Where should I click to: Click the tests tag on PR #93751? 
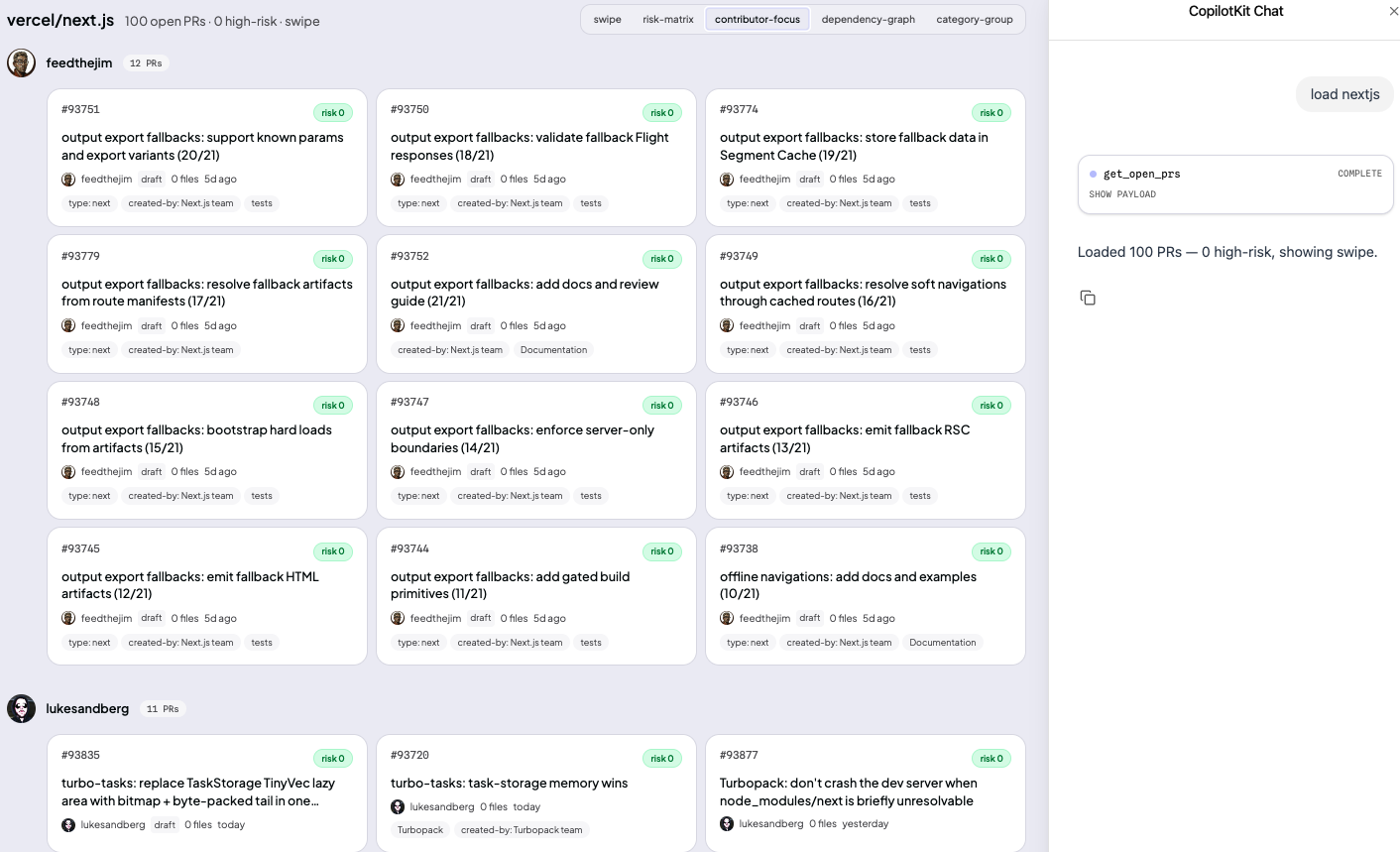point(262,203)
